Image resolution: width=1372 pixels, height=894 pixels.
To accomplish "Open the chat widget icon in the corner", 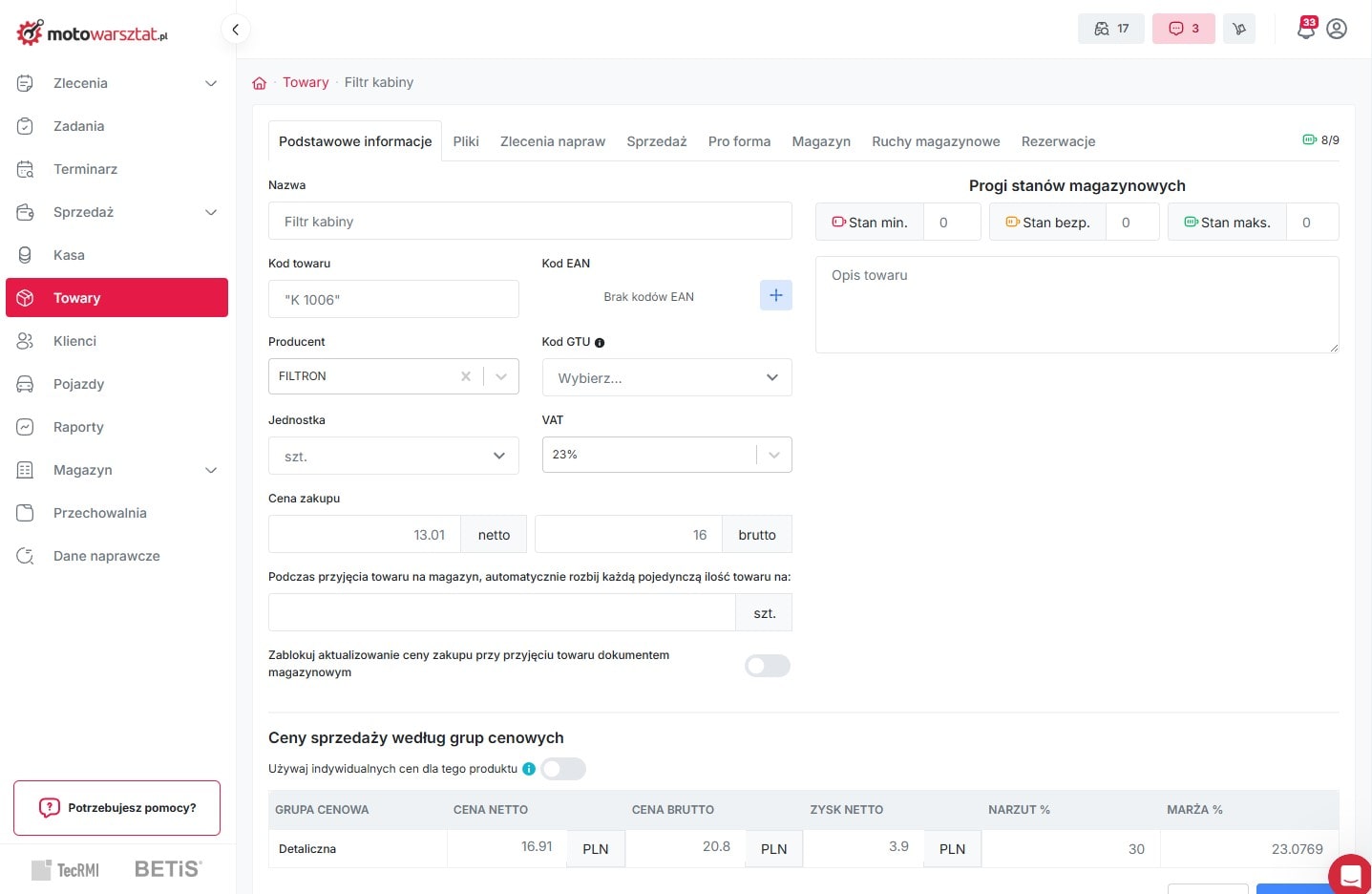I will click(1350, 875).
